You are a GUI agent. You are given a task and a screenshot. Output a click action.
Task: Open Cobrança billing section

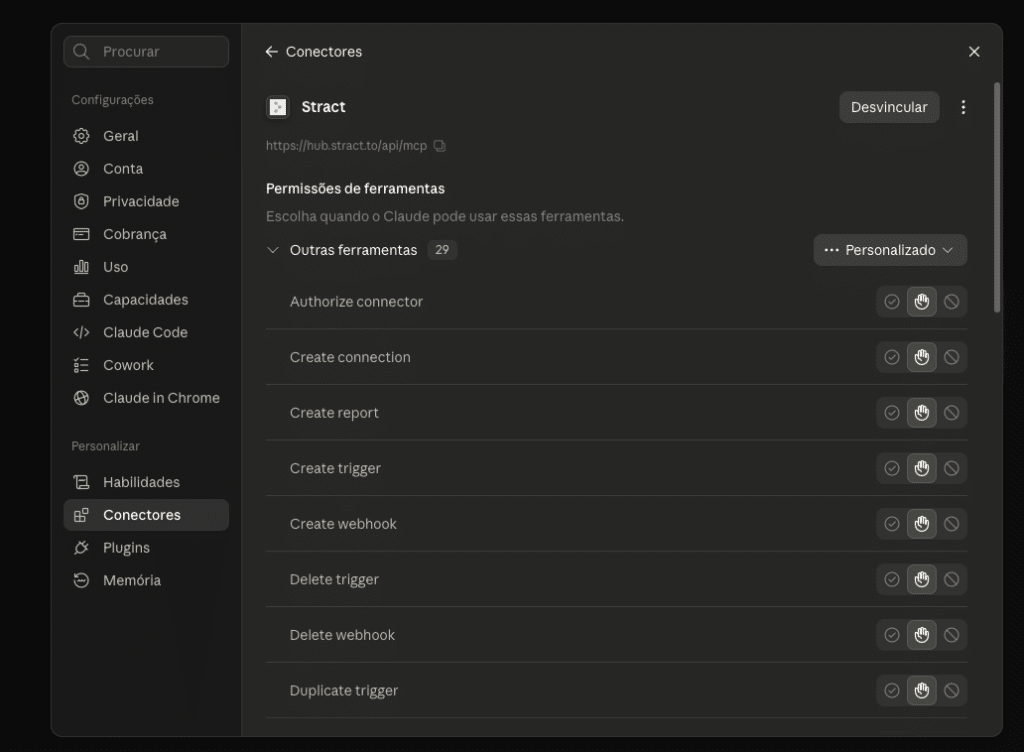click(146, 234)
